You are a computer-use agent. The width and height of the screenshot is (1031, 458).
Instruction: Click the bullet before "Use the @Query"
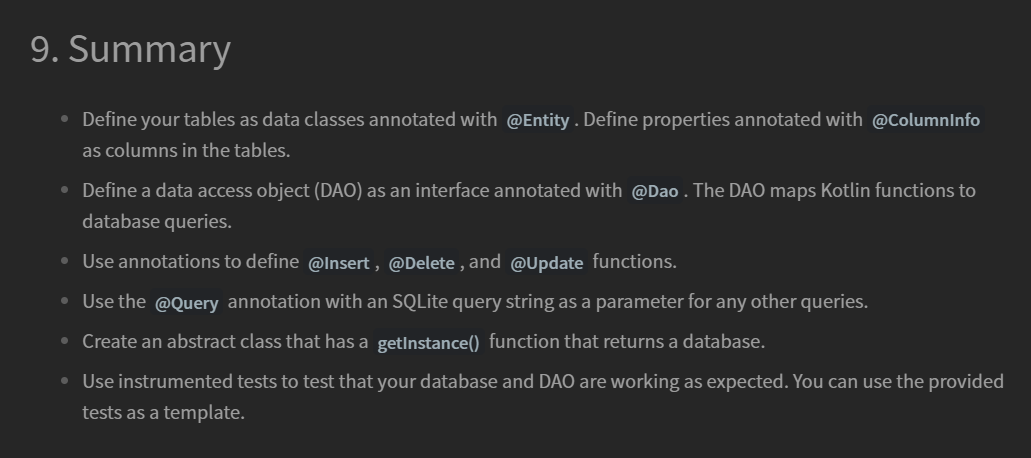(64, 301)
